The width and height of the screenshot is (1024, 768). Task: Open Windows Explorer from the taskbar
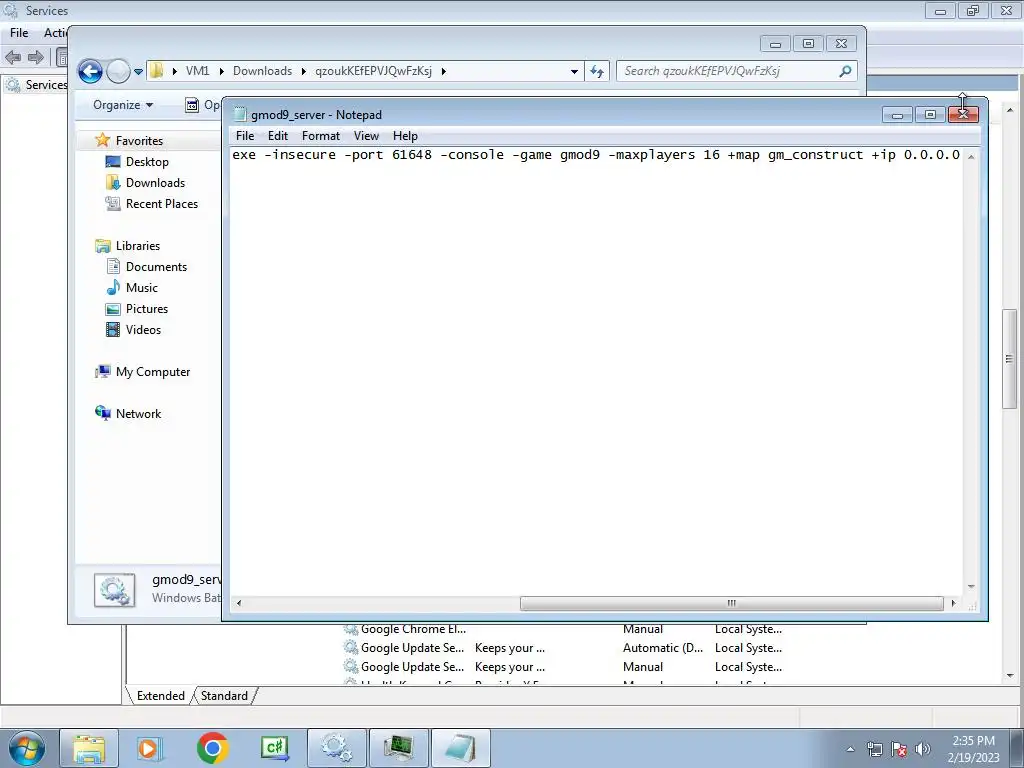(x=89, y=748)
